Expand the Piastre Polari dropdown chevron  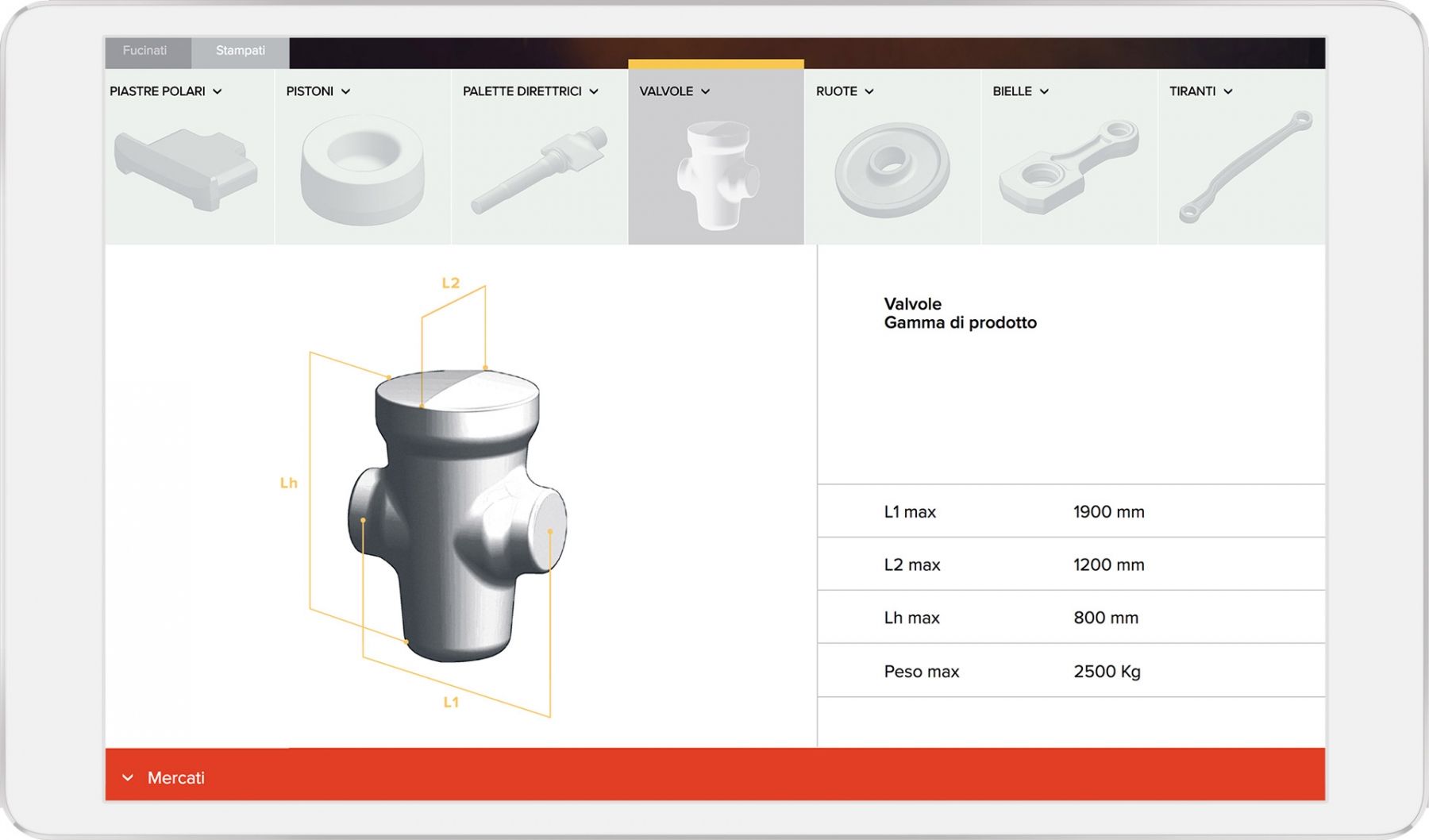pyautogui.click(x=218, y=92)
